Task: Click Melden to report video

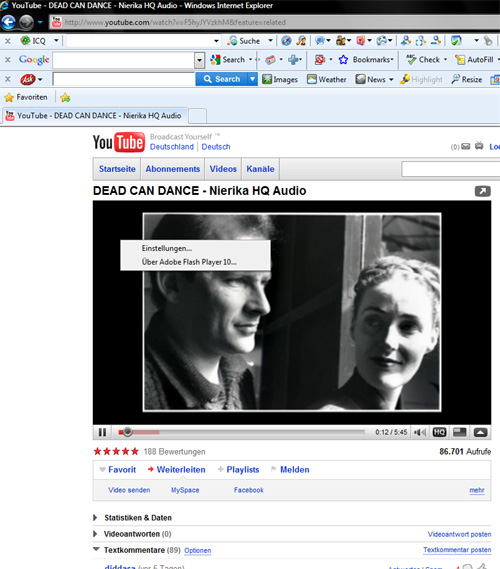Action: tap(295, 470)
